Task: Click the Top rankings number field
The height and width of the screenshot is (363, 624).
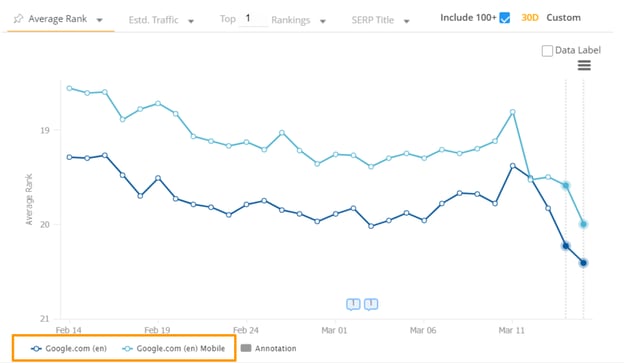Action: 253,19
